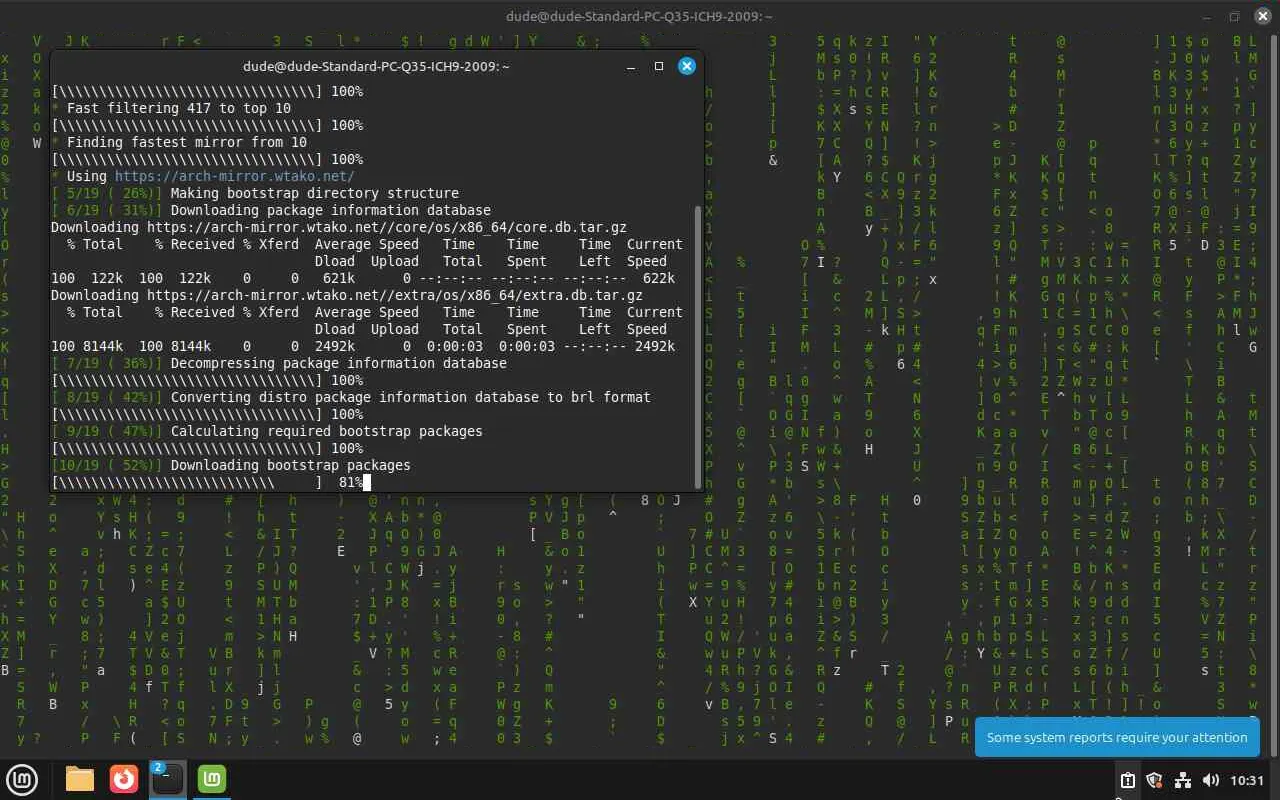
Task: Click 'Downloading bootstrap packages' line
Action: 231,465
